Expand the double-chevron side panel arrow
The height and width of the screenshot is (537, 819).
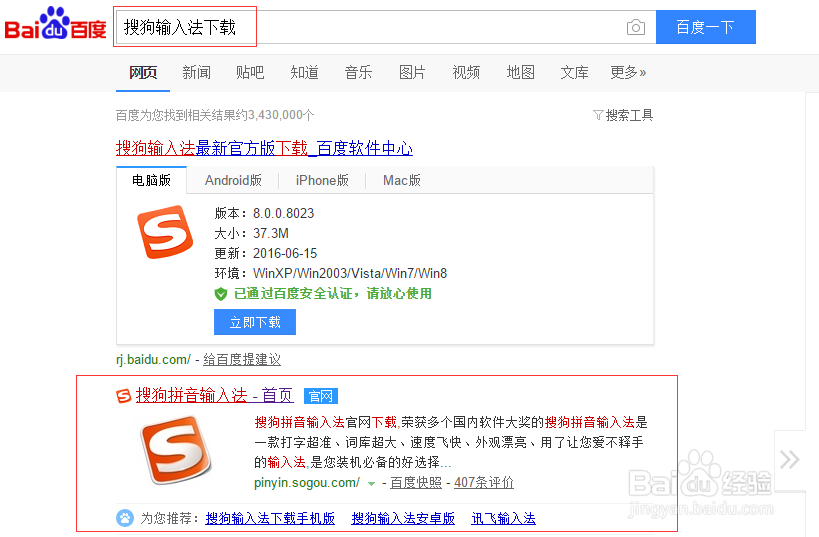pos(789,460)
